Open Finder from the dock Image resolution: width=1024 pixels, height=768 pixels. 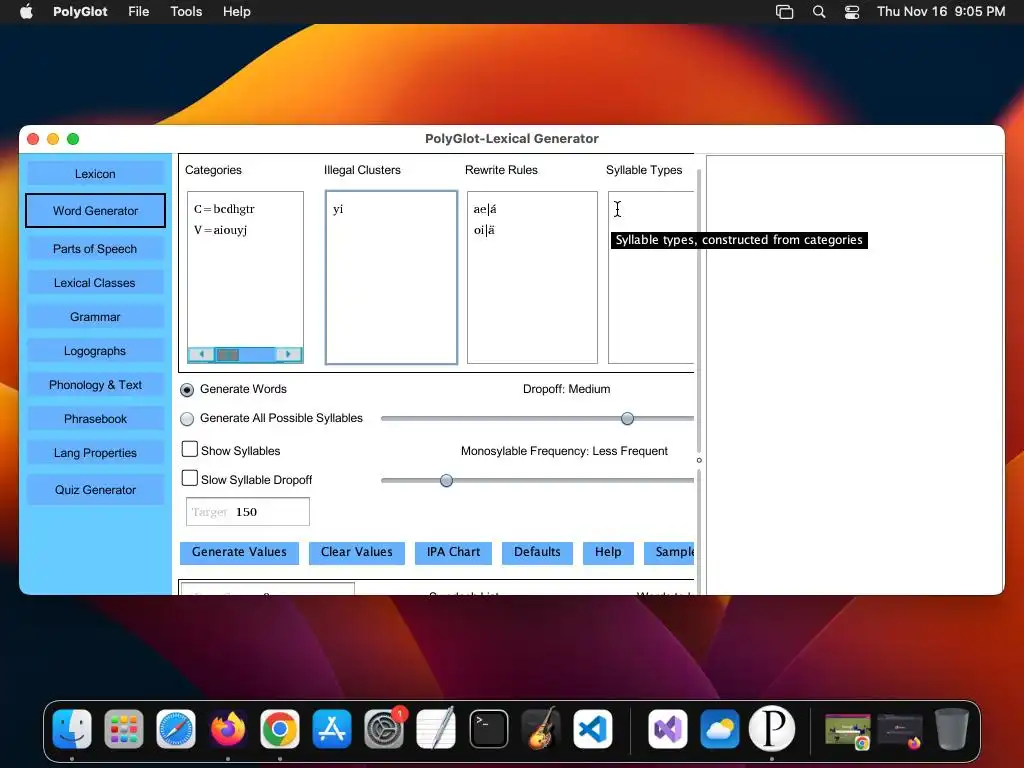click(72, 728)
